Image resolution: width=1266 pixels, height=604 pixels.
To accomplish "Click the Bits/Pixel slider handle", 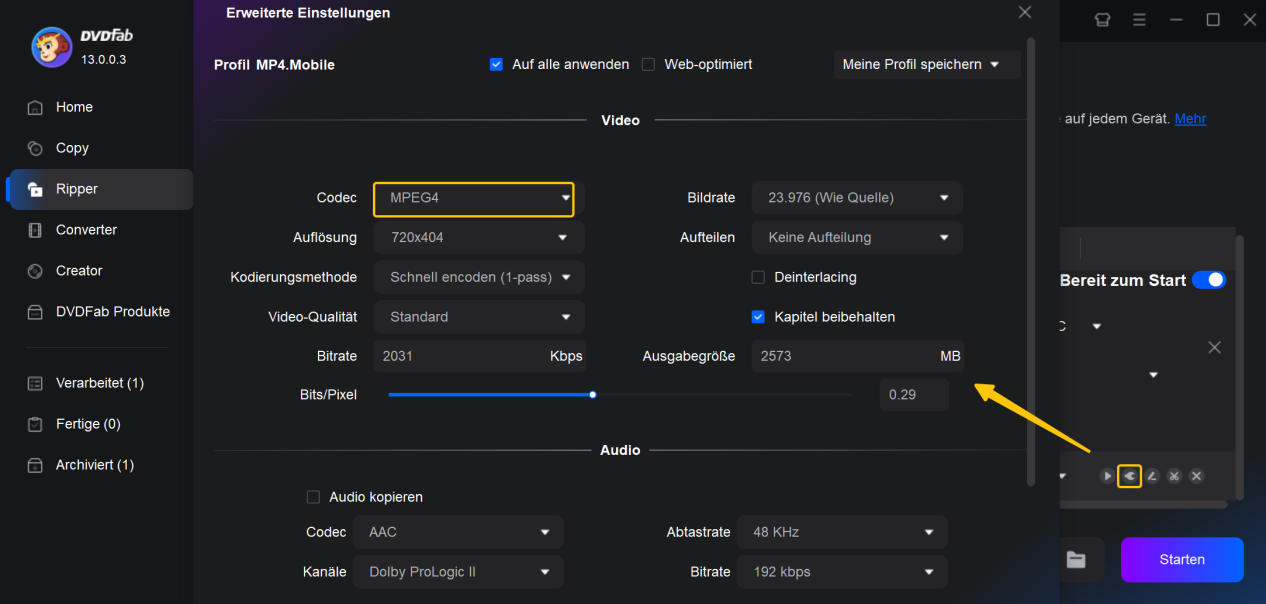I will pyautogui.click(x=593, y=395).
